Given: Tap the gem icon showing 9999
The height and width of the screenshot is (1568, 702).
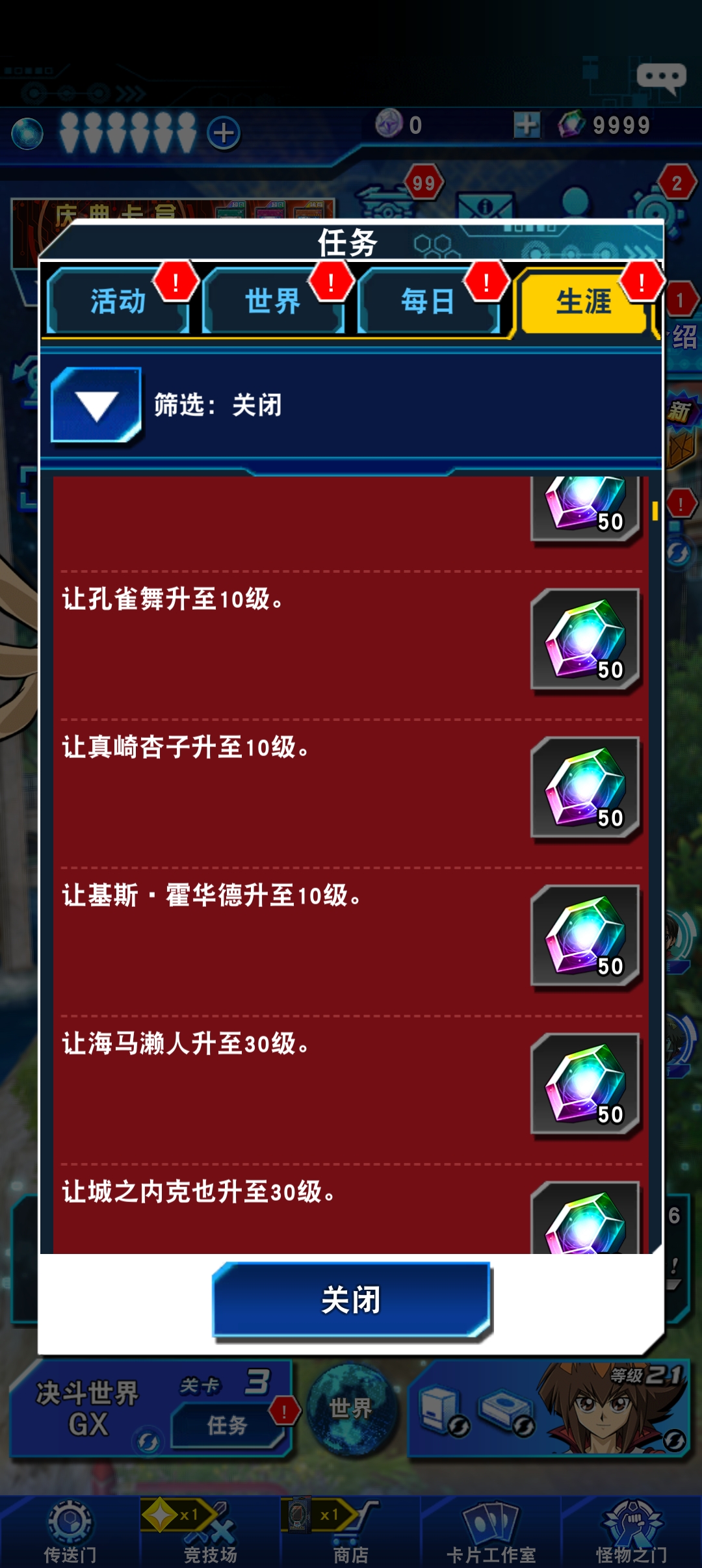Looking at the screenshot, I should point(572,124).
